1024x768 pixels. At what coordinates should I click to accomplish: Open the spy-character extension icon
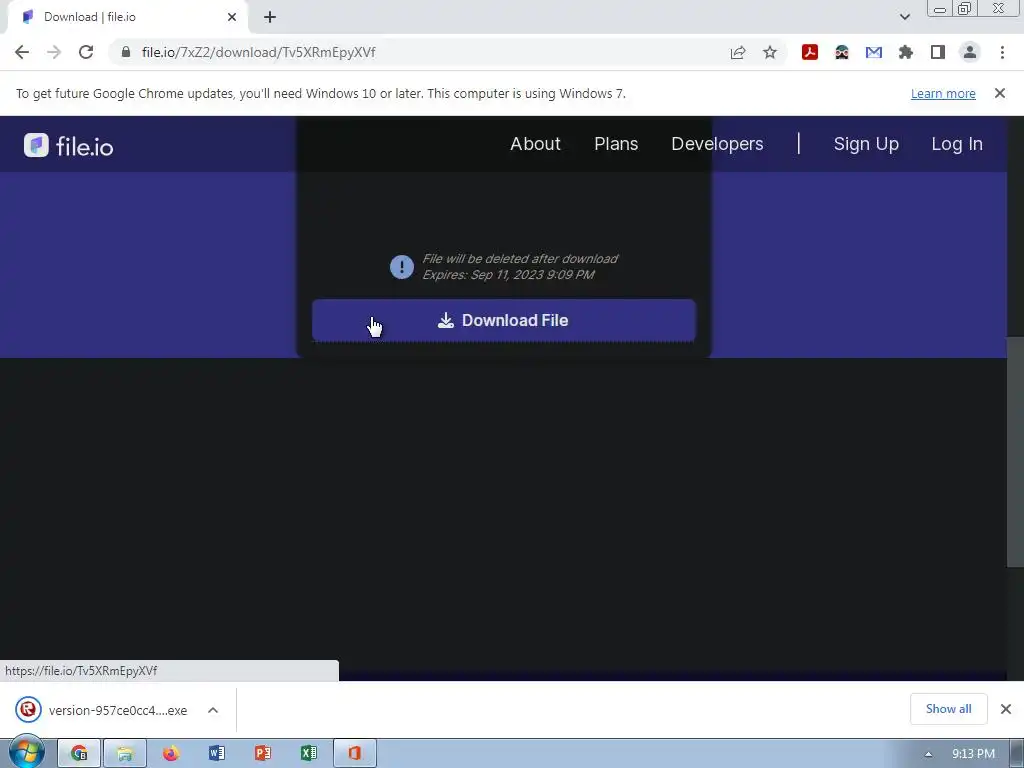[x=842, y=52]
